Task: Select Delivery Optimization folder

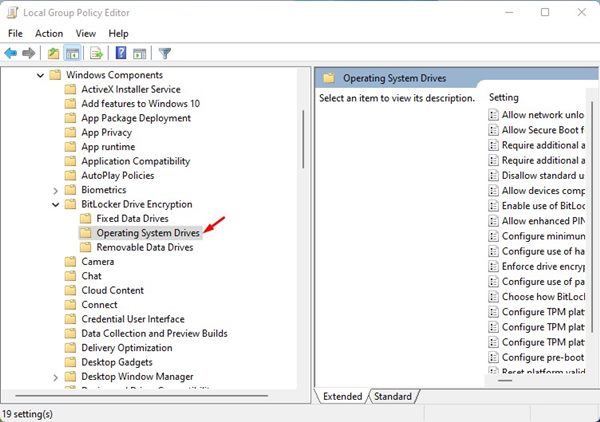Action: click(x=127, y=348)
